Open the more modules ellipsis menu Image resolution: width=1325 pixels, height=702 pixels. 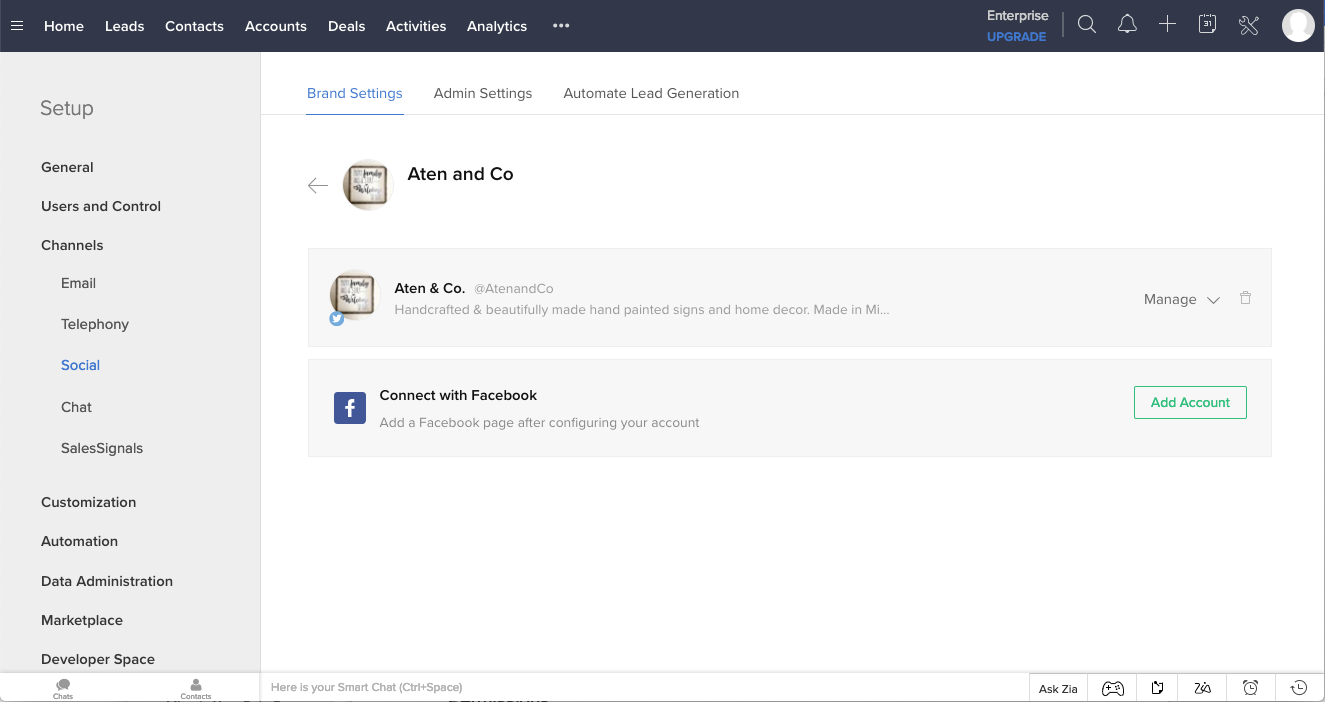[560, 26]
